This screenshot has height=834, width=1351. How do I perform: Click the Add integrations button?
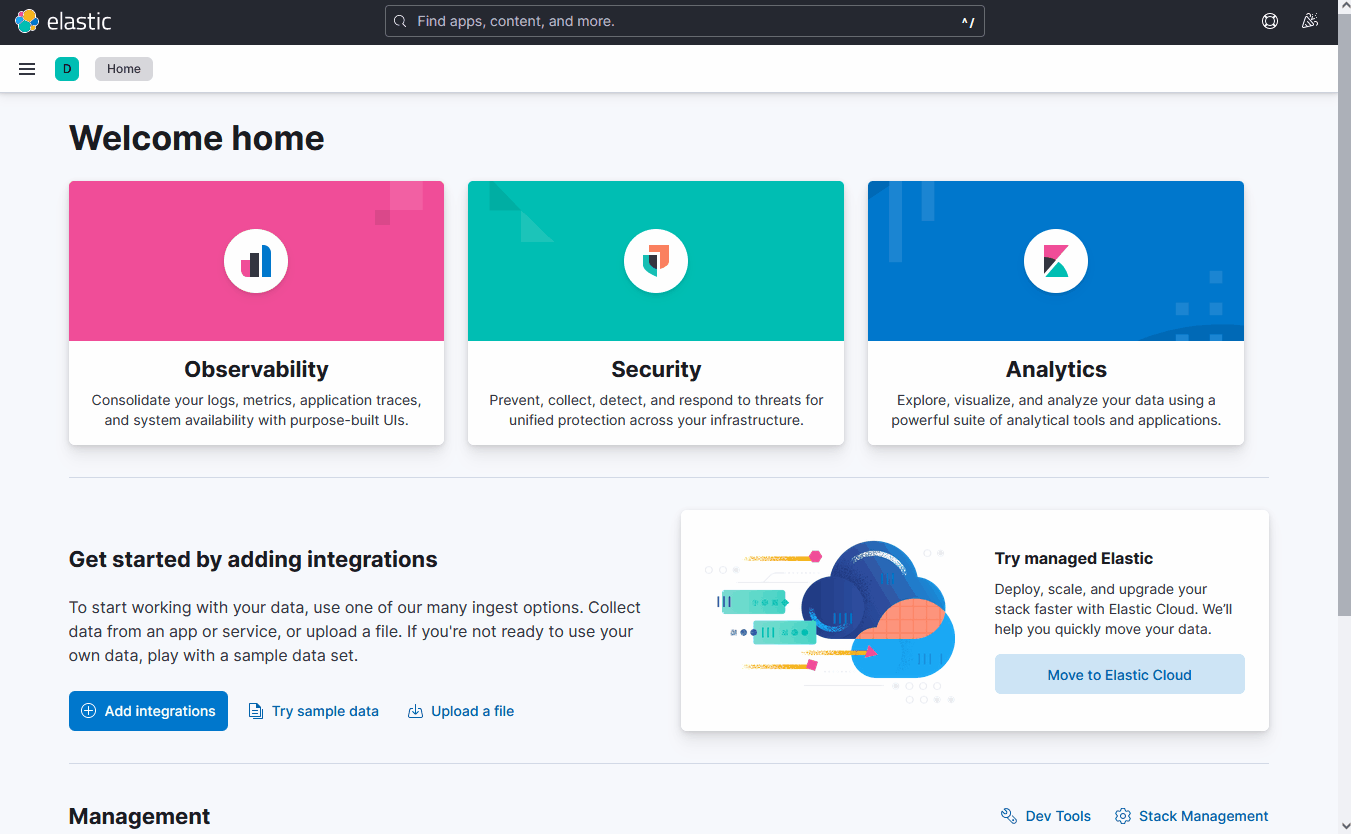tap(148, 711)
